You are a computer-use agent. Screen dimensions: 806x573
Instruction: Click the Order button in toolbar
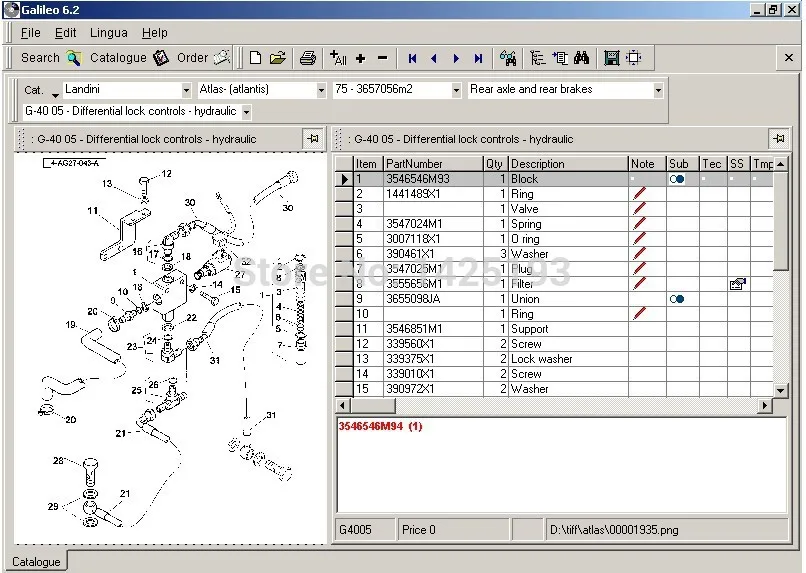tap(203, 58)
